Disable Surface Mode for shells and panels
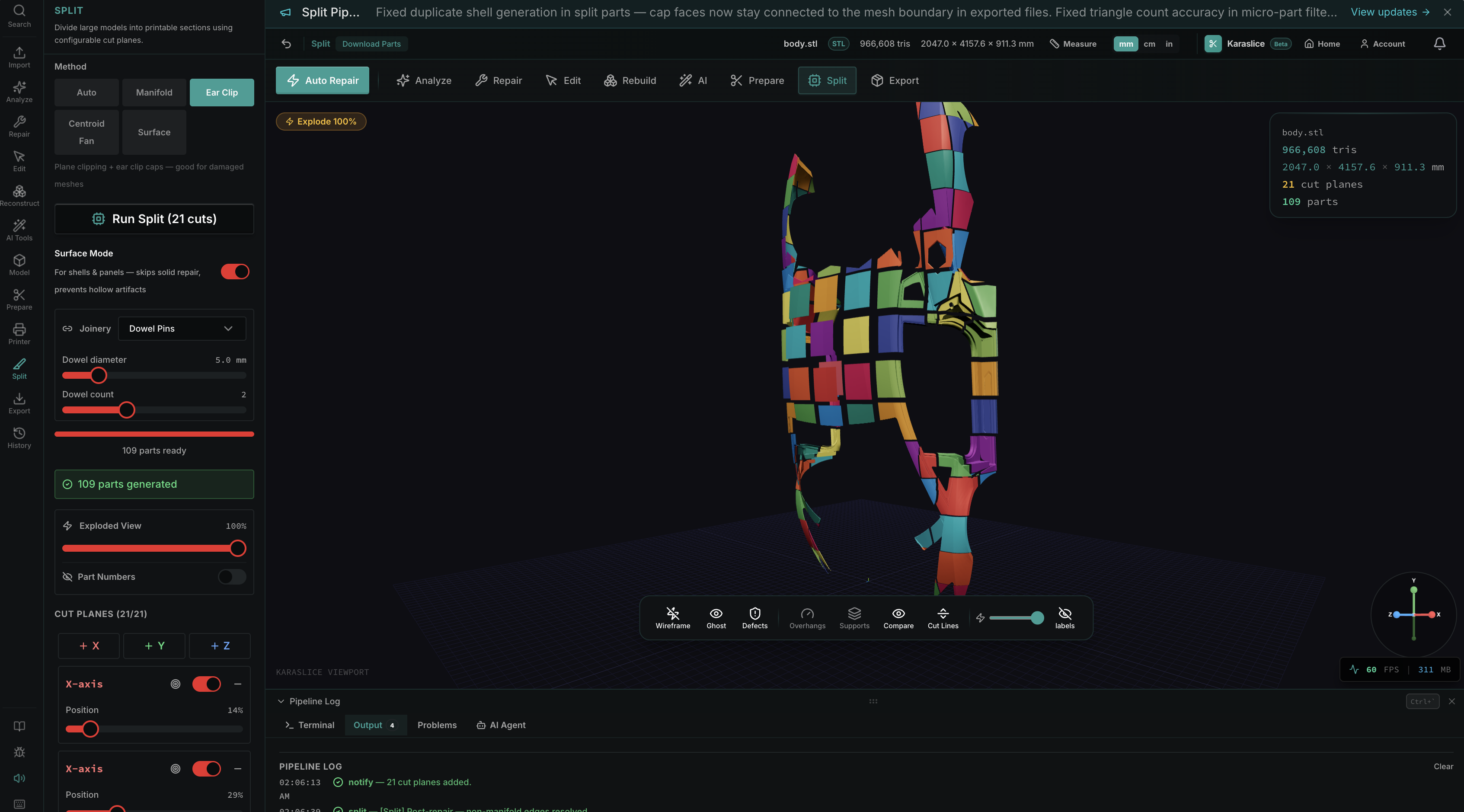Image resolution: width=1464 pixels, height=812 pixels. tap(235, 272)
